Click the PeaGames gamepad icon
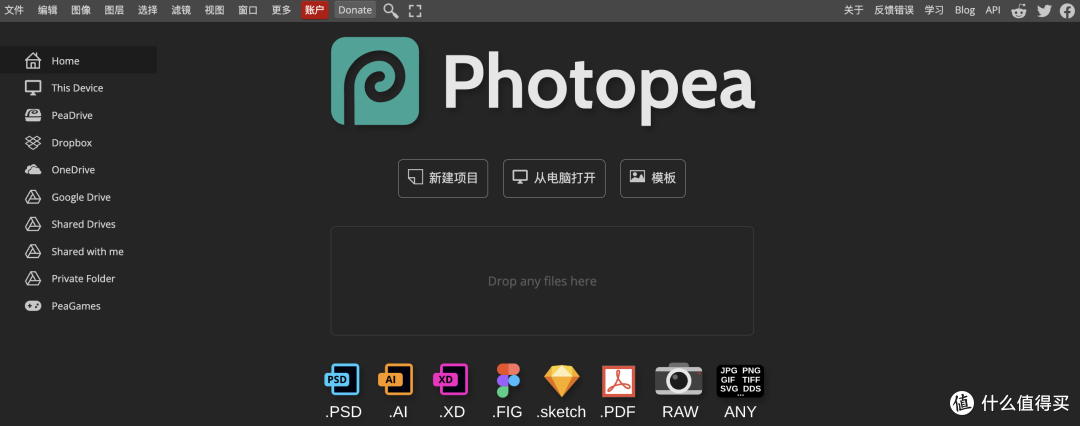This screenshot has width=1080, height=426. (33, 305)
